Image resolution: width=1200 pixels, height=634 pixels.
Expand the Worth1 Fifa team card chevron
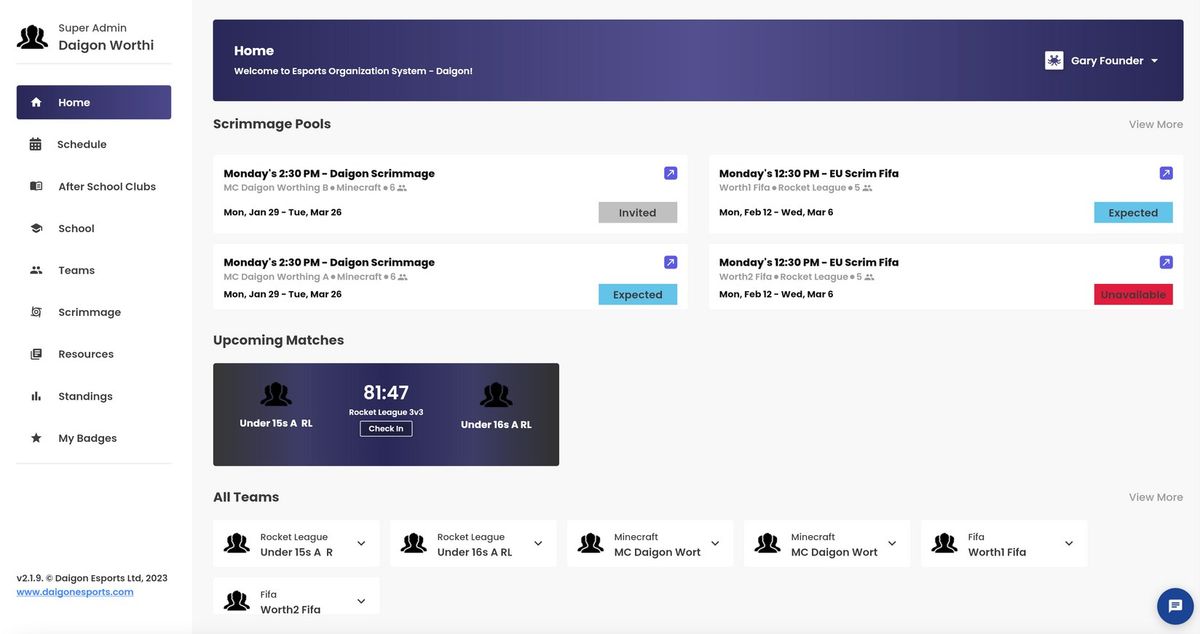point(1069,544)
